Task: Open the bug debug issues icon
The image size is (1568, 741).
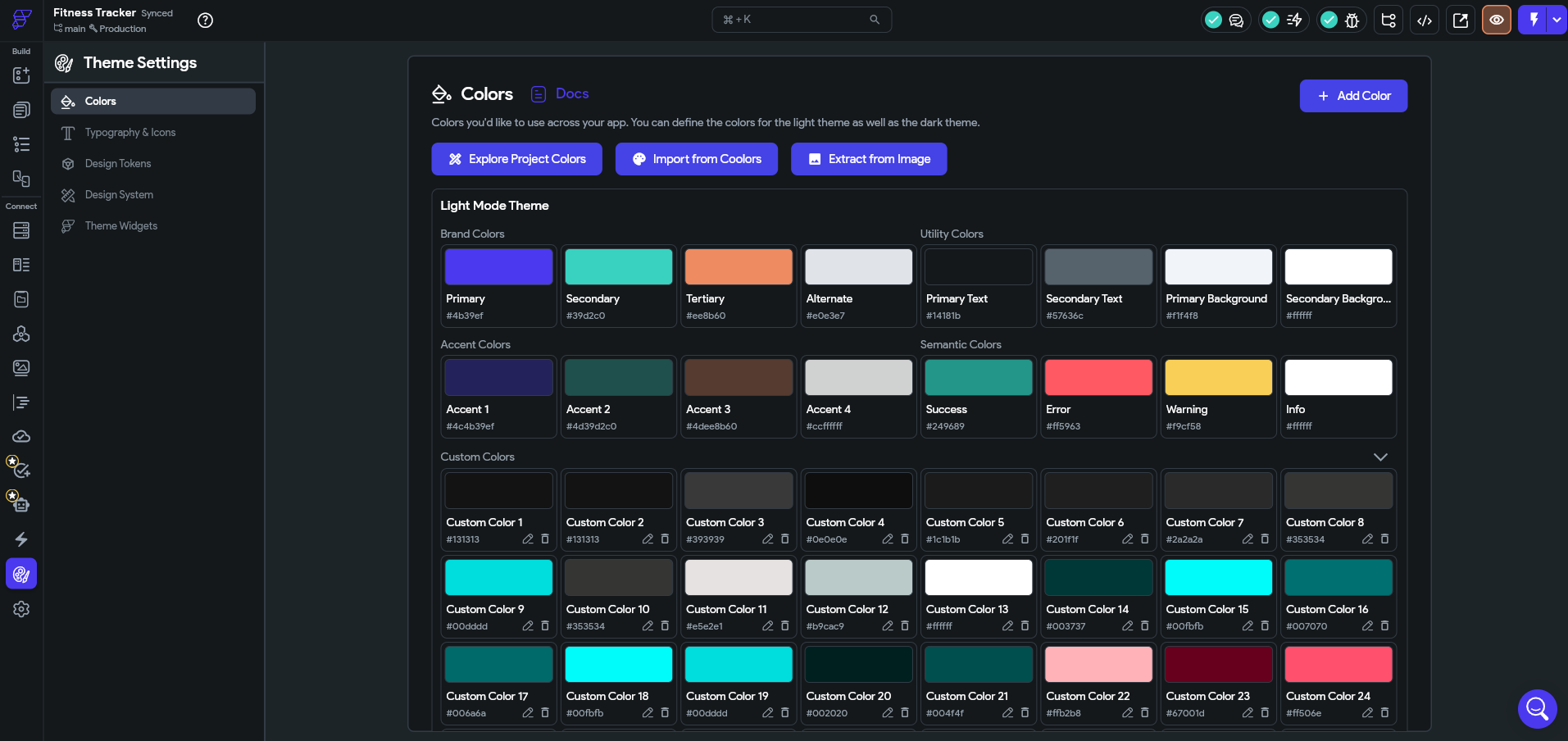Action: (1352, 20)
